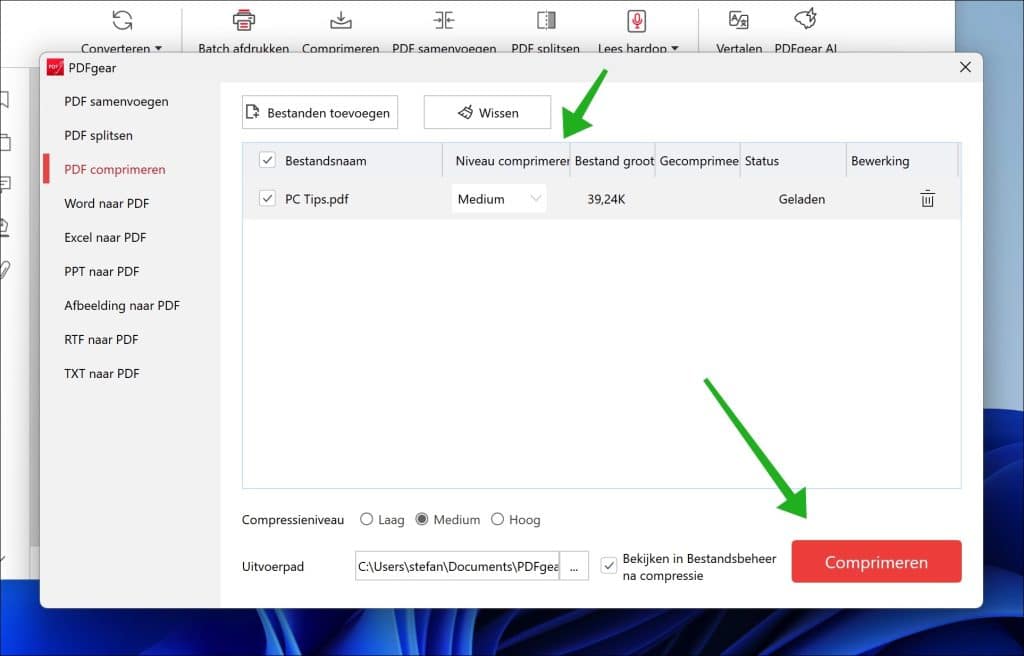
Task: Open TXT naar PDF in sidebar
Action: (102, 373)
